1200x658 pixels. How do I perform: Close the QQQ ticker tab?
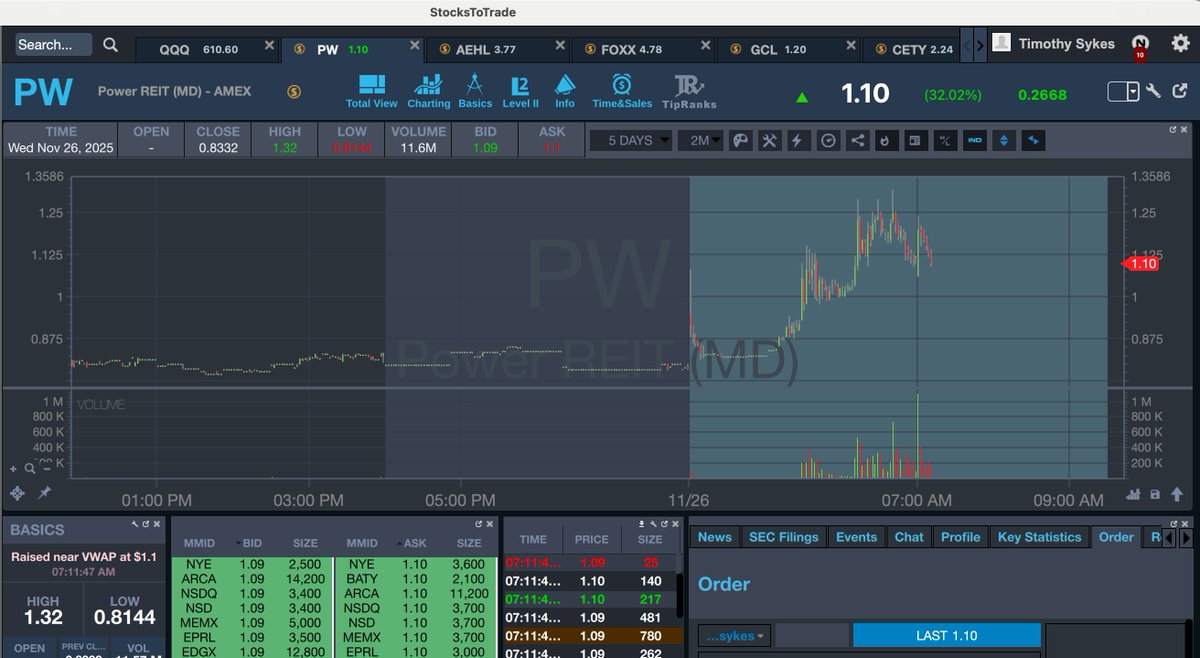[268, 46]
